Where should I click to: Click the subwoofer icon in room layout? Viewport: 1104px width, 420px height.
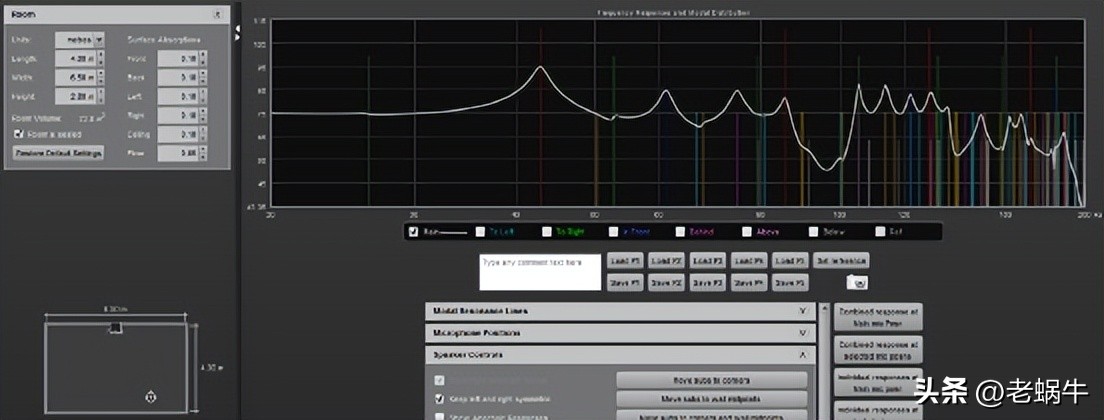click(x=115, y=328)
